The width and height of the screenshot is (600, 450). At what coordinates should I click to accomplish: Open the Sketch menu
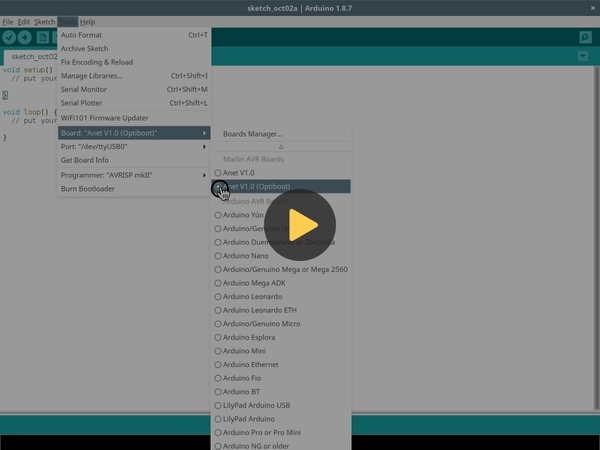point(44,22)
